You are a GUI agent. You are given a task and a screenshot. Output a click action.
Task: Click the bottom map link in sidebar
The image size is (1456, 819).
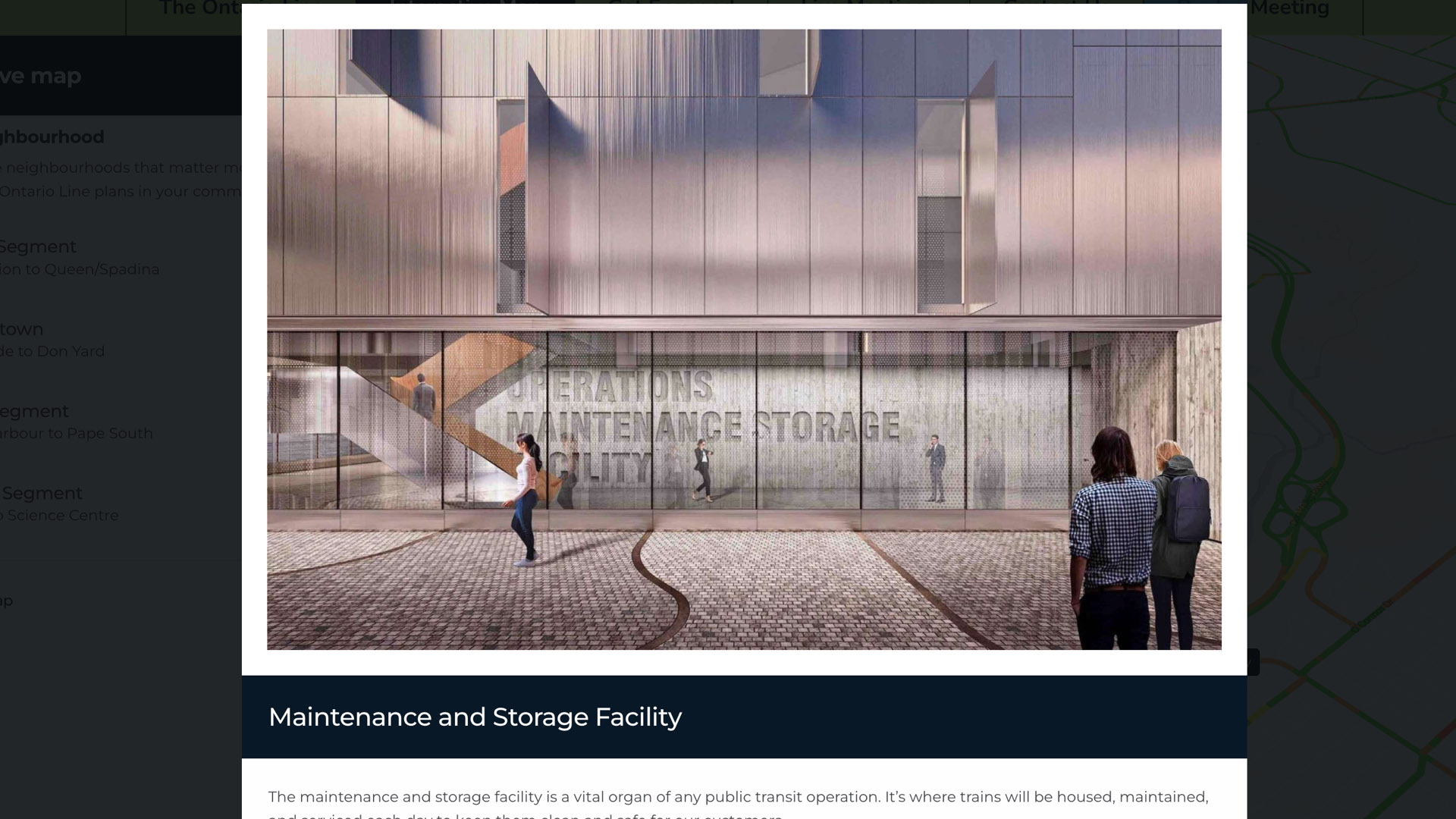6,601
